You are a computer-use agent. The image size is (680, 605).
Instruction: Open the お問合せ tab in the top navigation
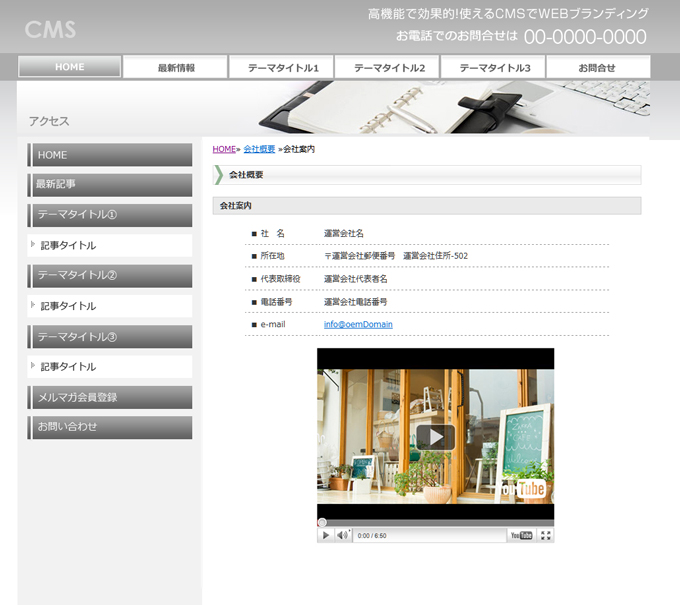(x=597, y=68)
